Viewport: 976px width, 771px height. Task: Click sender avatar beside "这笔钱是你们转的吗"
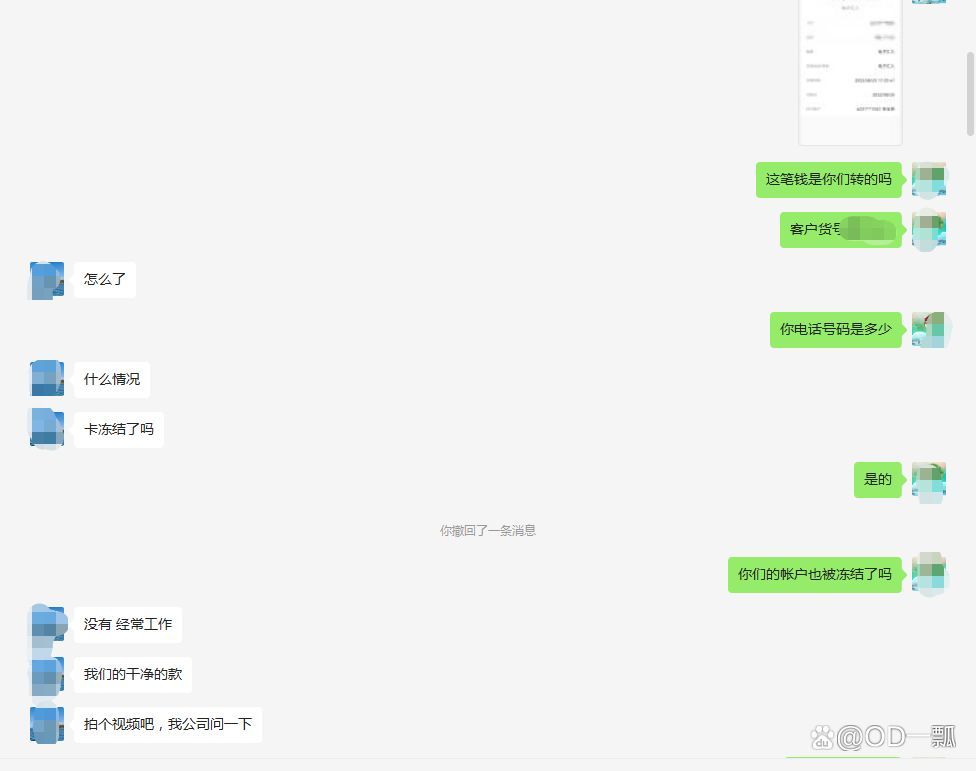tap(929, 180)
